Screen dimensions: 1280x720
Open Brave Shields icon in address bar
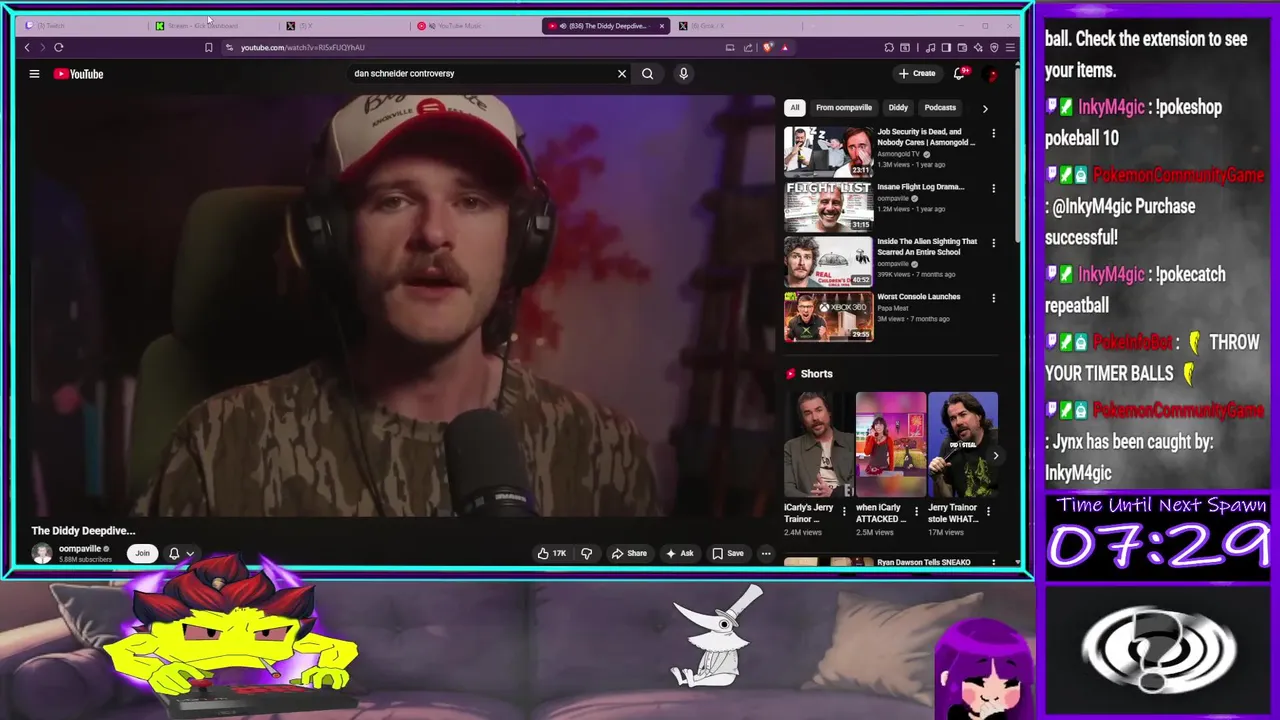tap(768, 47)
